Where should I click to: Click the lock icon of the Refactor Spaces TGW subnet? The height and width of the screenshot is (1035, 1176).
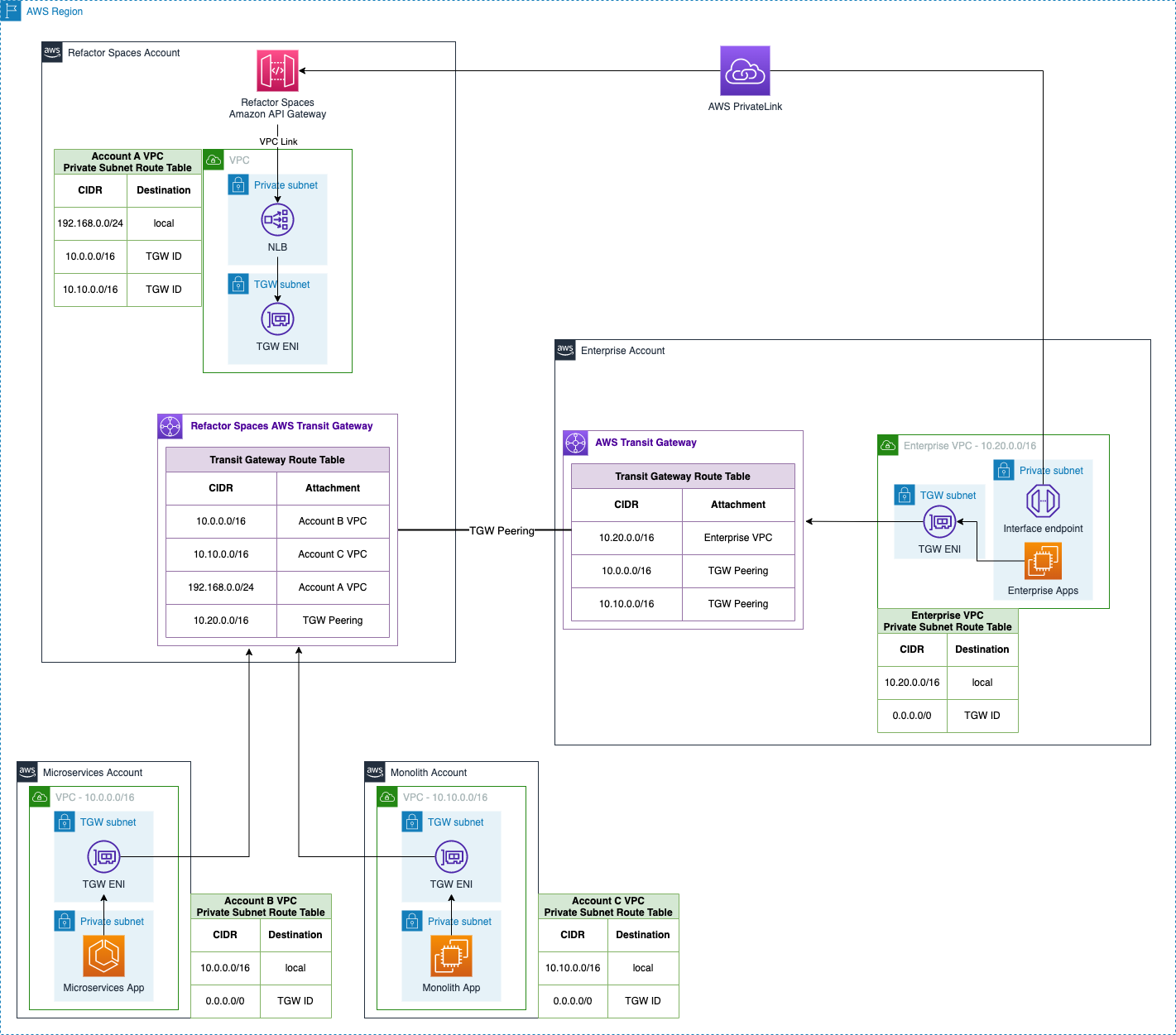[238, 284]
